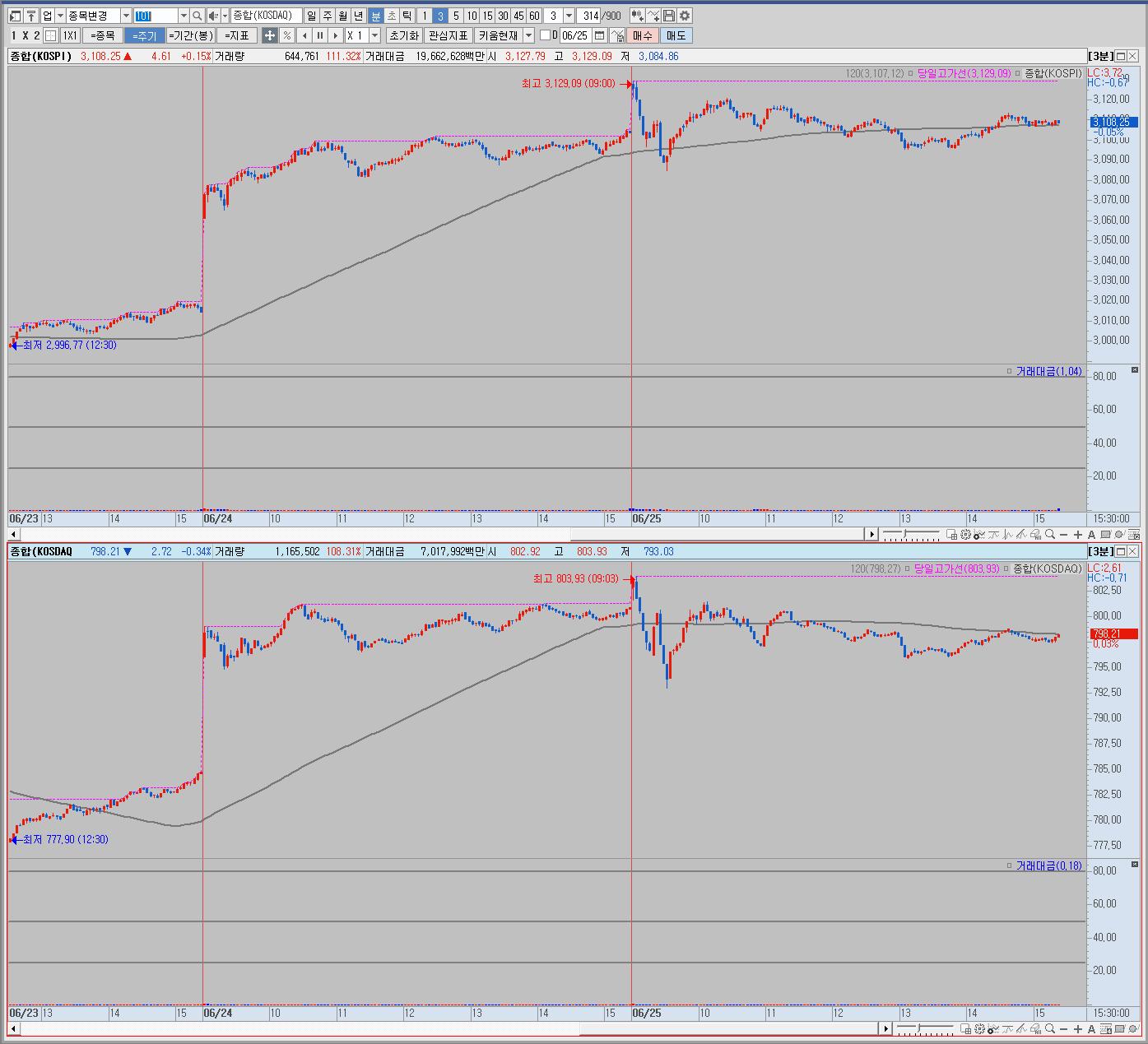Expand the code 101 dropdown arrow
The height and width of the screenshot is (1044, 1148).
(183, 16)
